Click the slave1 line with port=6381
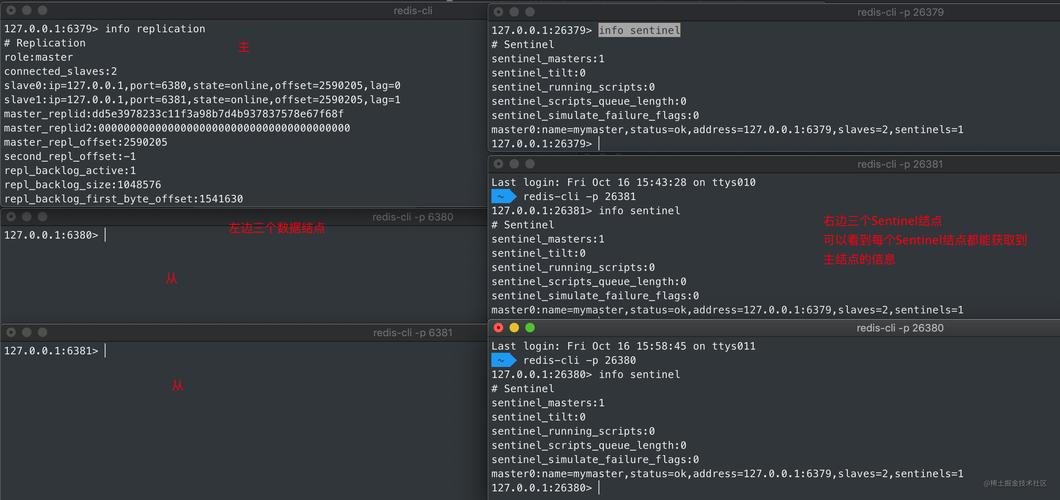The height and width of the screenshot is (500, 1060). [202, 99]
